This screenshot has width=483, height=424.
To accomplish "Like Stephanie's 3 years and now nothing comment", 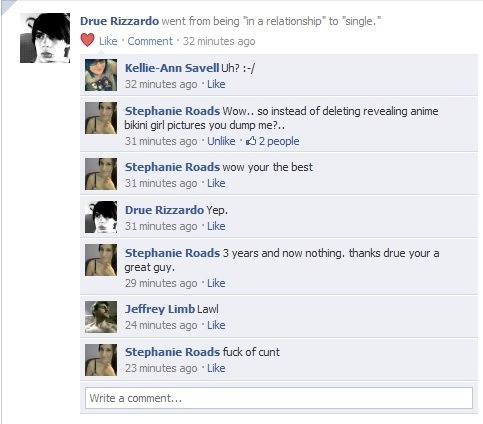I will point(216,283).
